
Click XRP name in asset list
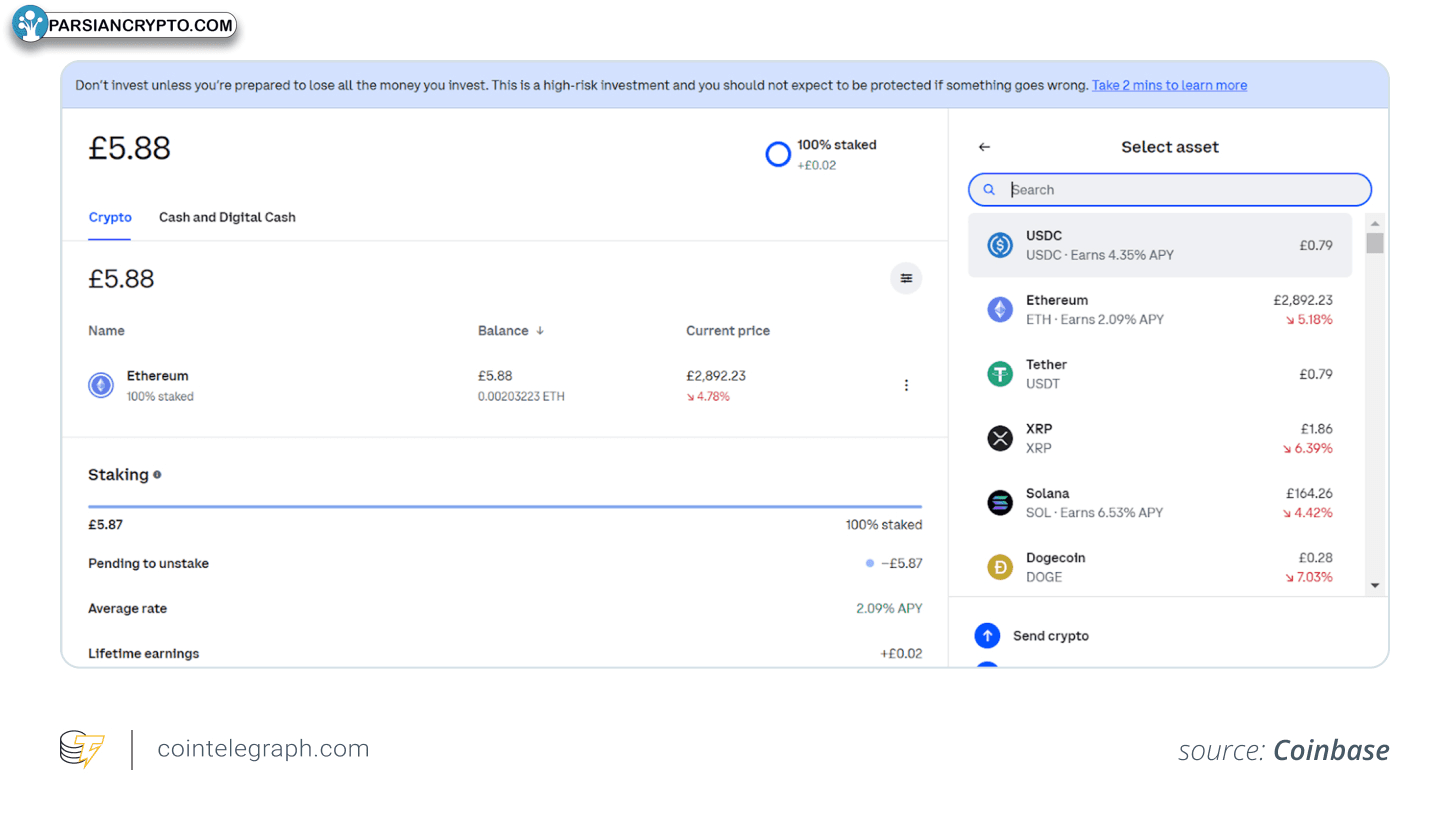[1040, 429]
